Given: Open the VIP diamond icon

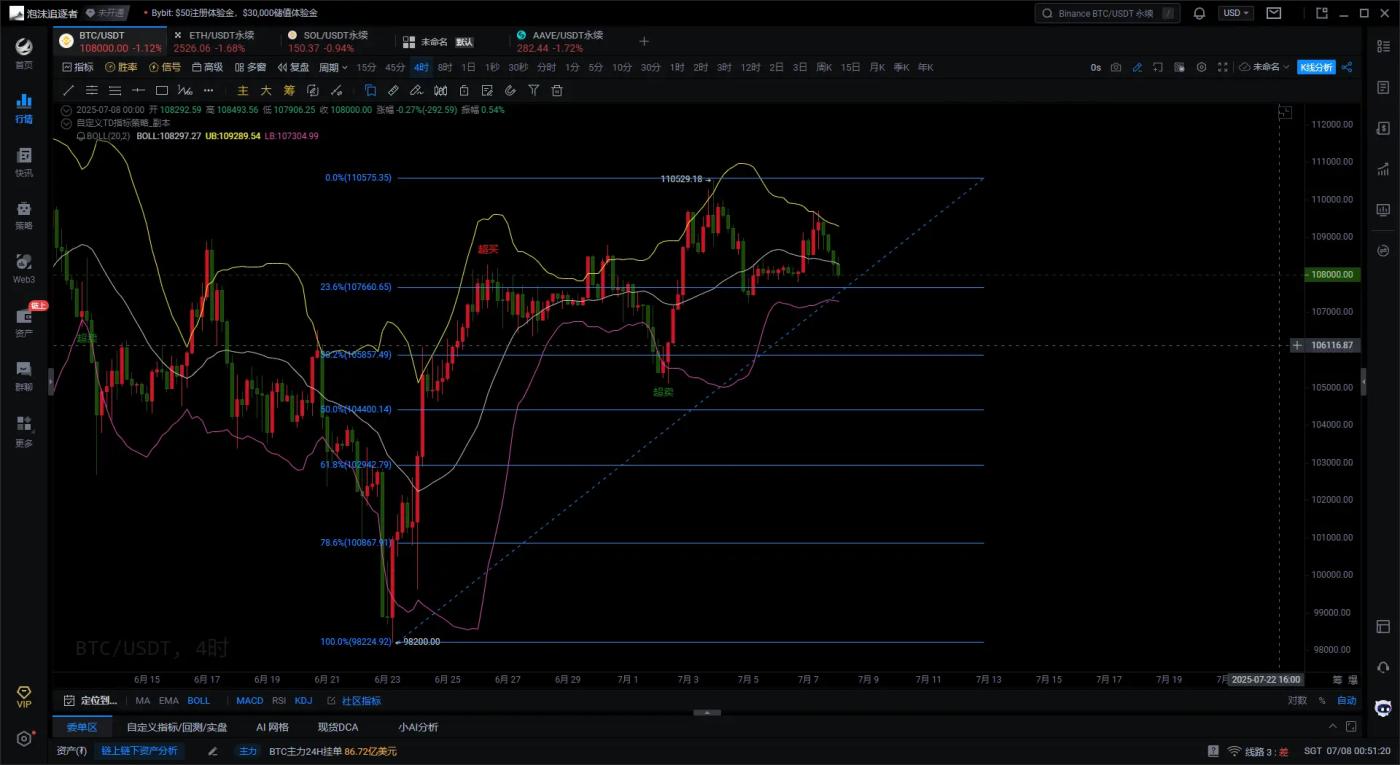Looking at the screenshot, I should (x=24, y=696).
